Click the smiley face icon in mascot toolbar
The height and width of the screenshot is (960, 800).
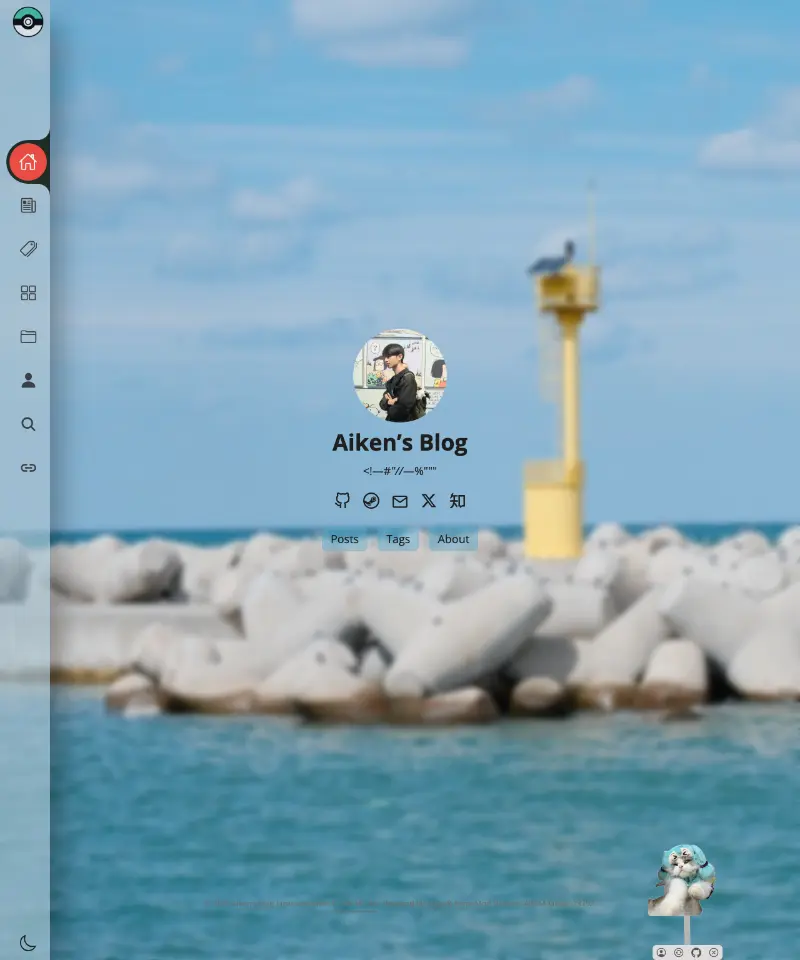point(679,953)
